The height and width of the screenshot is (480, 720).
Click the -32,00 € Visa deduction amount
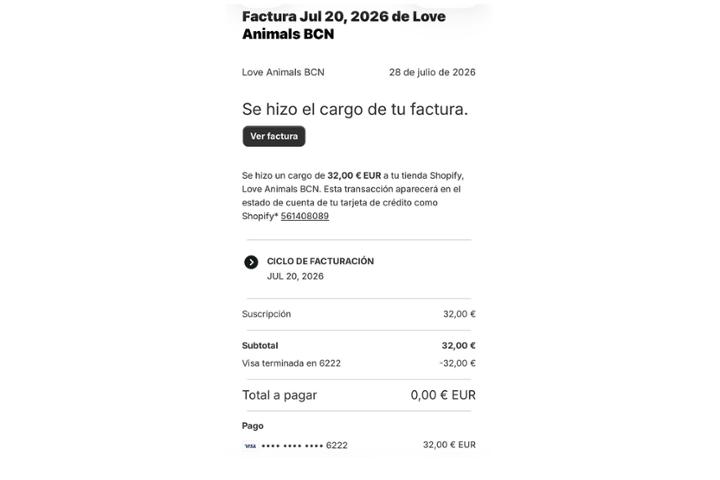click(x=457, y=363)
